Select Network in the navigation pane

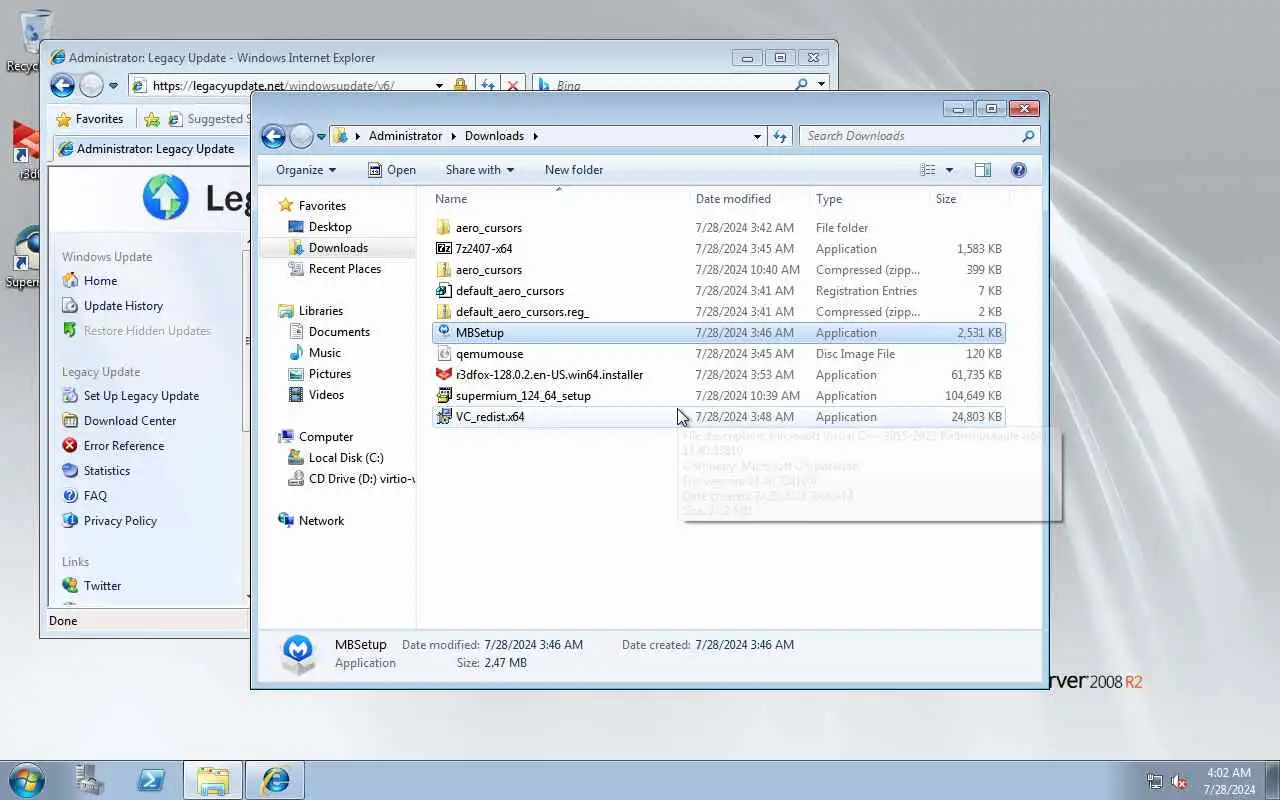pos(321,521)
